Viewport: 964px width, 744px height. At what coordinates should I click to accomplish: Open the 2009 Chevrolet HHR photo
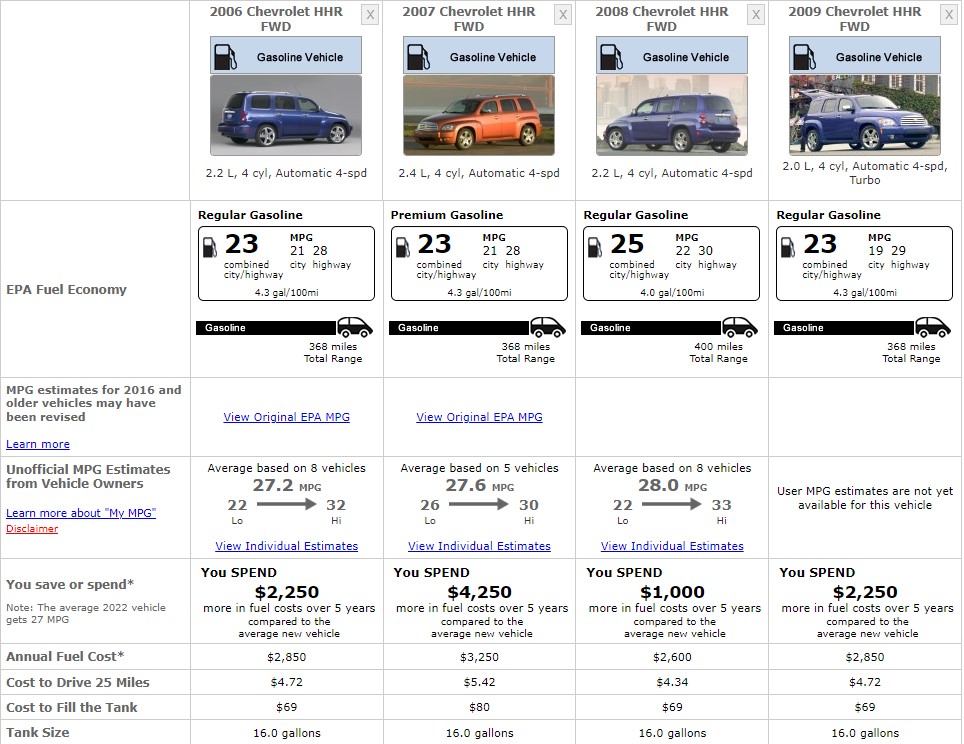coord(865,115)
